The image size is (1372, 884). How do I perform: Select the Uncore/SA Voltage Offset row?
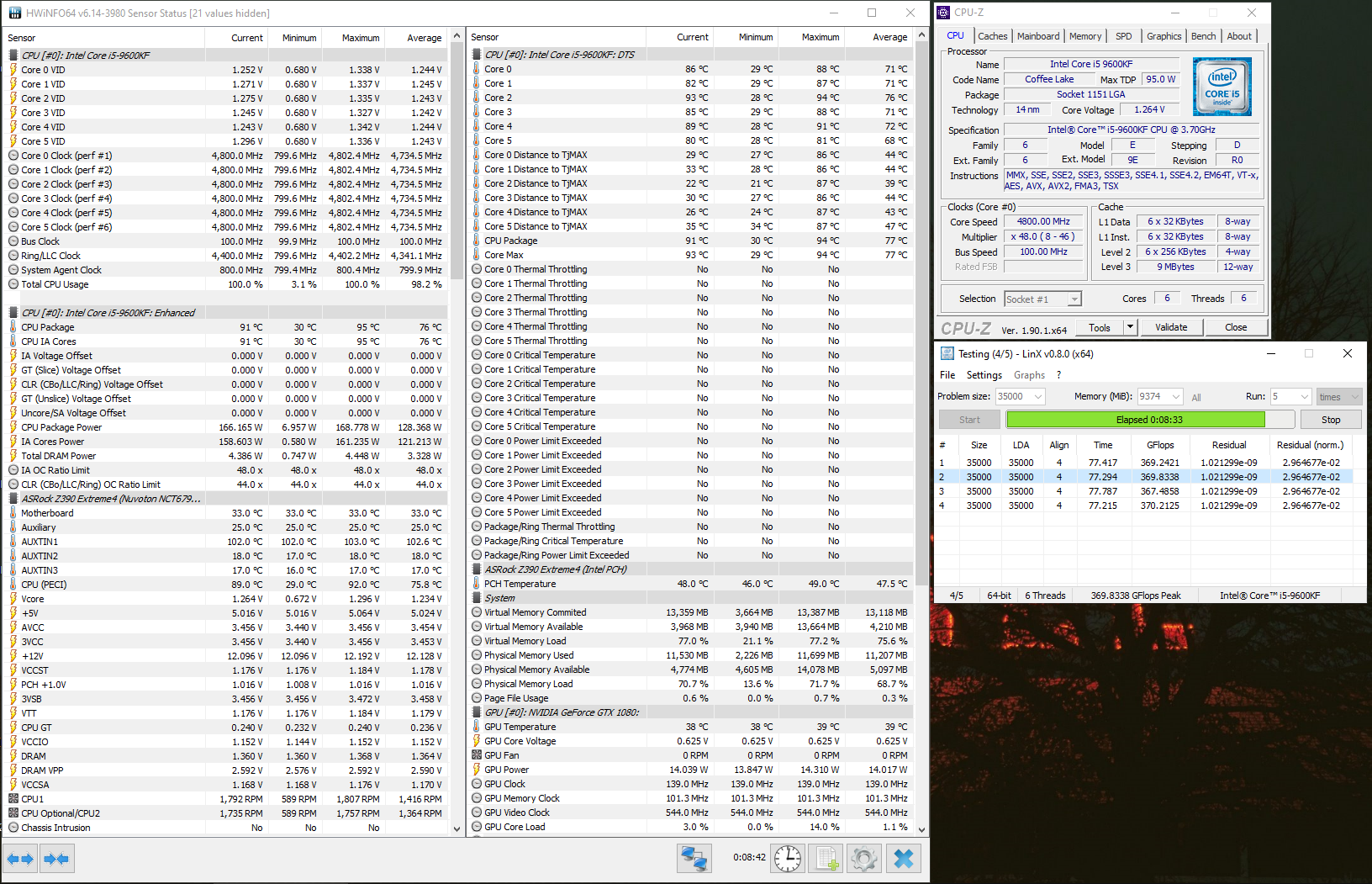(225, 413)
